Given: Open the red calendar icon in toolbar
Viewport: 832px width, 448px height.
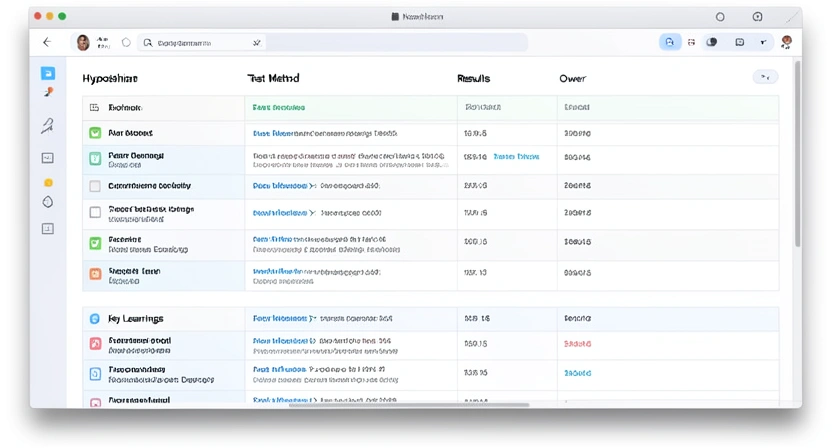Looking at the screenshot, I should coord(691,42).
